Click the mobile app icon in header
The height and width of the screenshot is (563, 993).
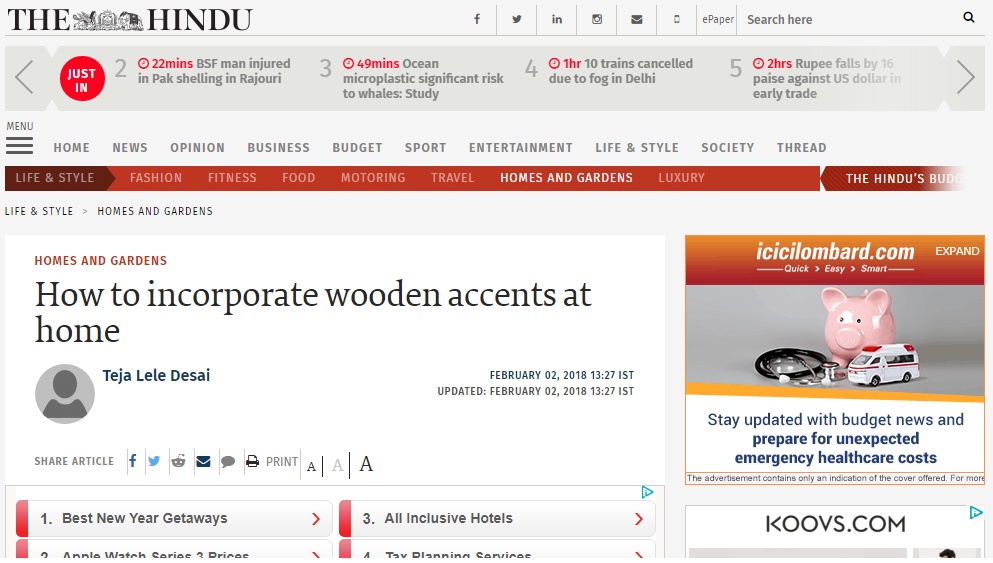click(677, 19)
